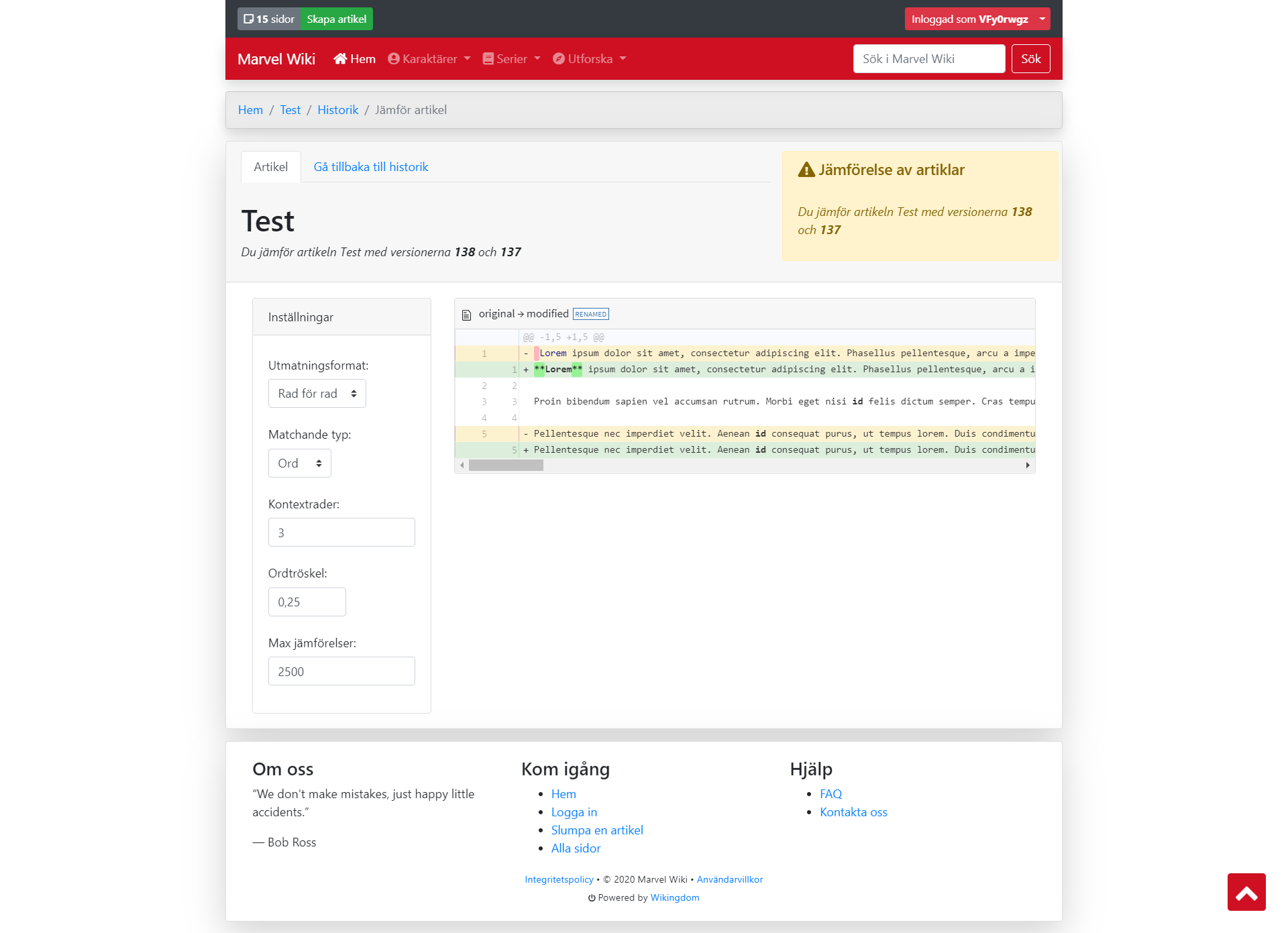Click the home icon beside Hem
1288x933 pixels.
[x=340, y=59]
